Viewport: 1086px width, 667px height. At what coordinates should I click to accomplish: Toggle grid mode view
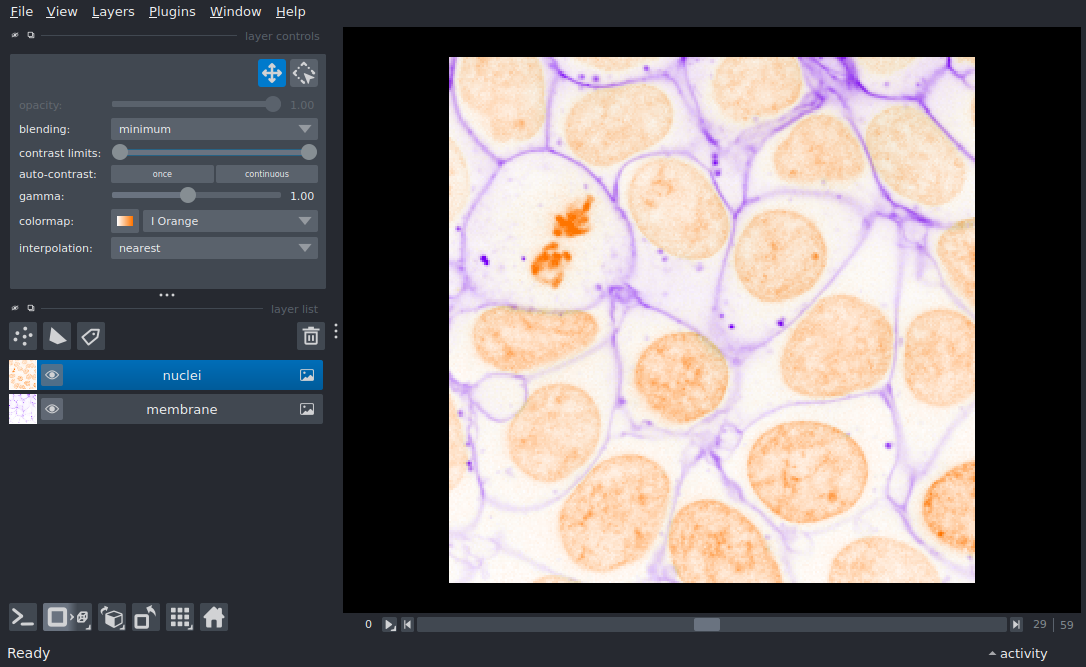pos(180,618)
